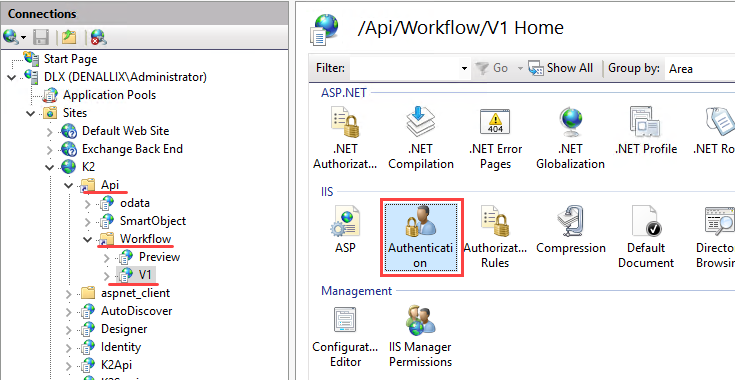Open the Compression feature
Image resolution: width=735 pixels, height=380 pixels.
(x=570, y=230)
